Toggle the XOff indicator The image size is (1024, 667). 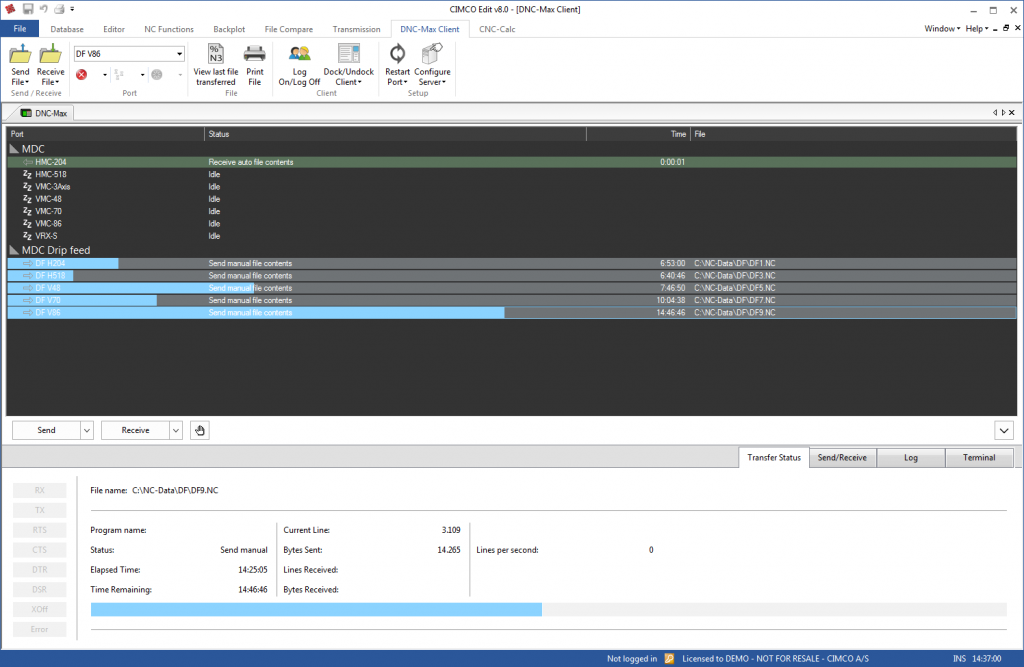click(39, 610)
